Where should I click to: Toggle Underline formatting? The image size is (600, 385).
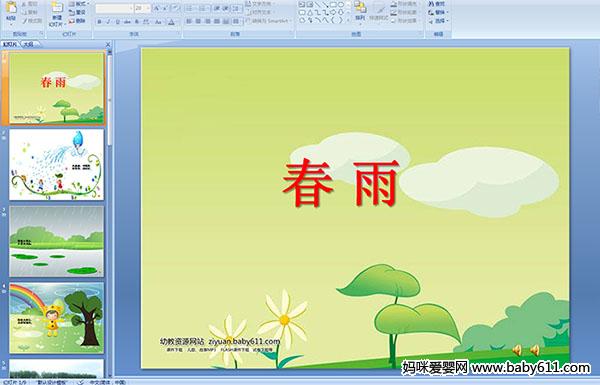[117, 22]
